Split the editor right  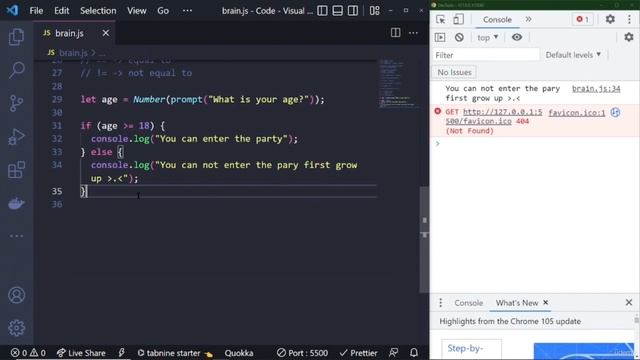(395, 33)
